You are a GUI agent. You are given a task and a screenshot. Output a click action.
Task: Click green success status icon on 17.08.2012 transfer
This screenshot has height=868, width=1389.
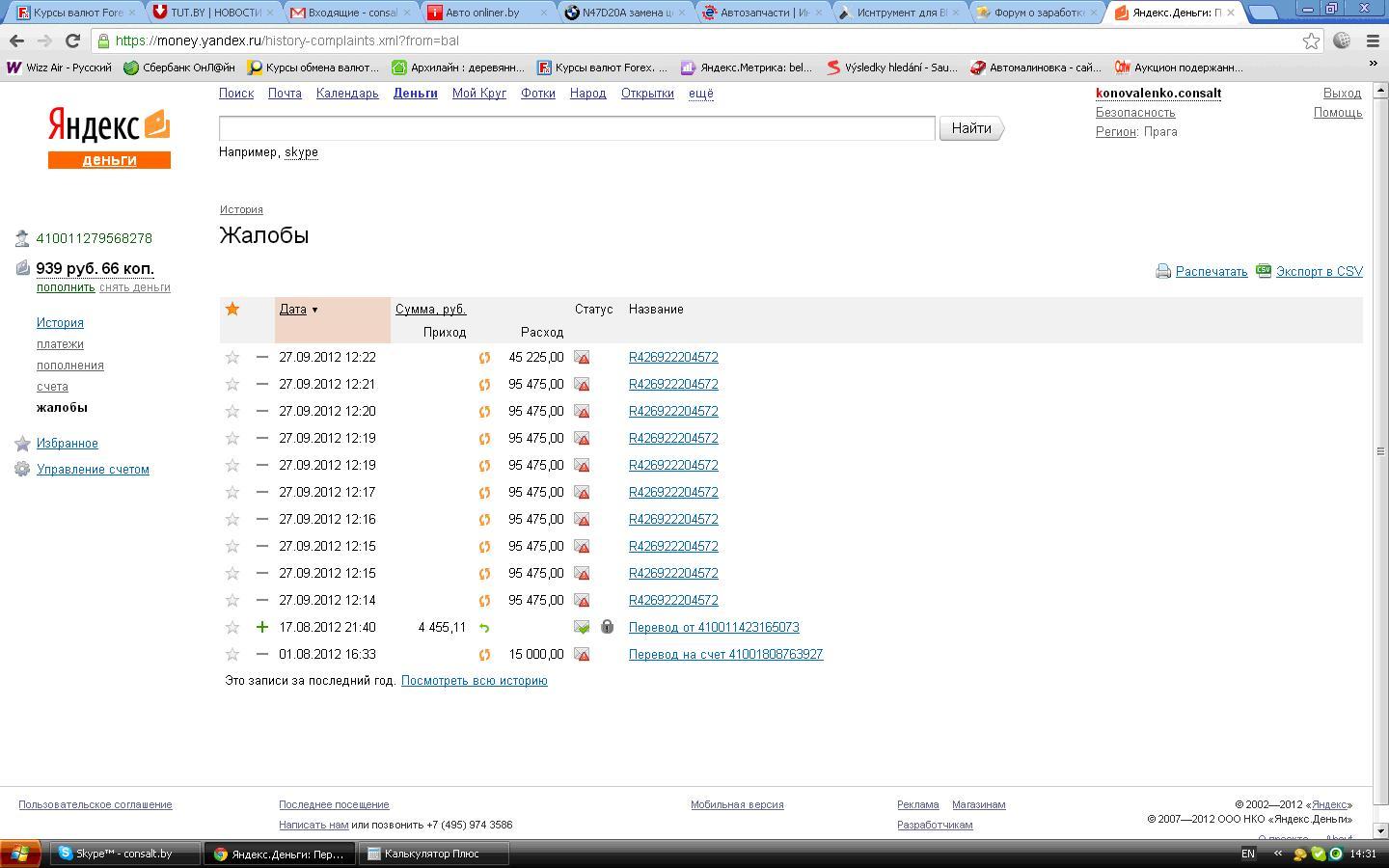click(x=582, y=627)
